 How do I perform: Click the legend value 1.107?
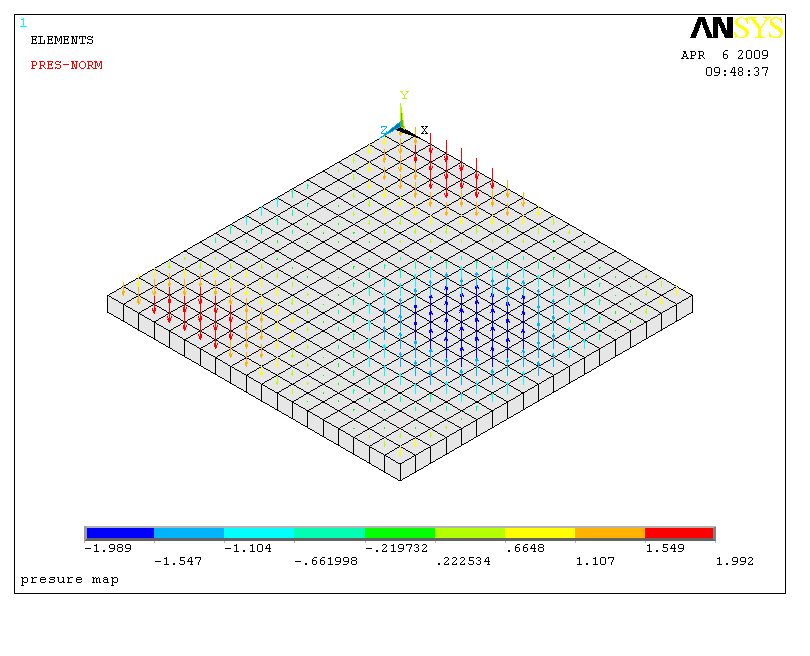pyautogui.click(x=595, y=561)
